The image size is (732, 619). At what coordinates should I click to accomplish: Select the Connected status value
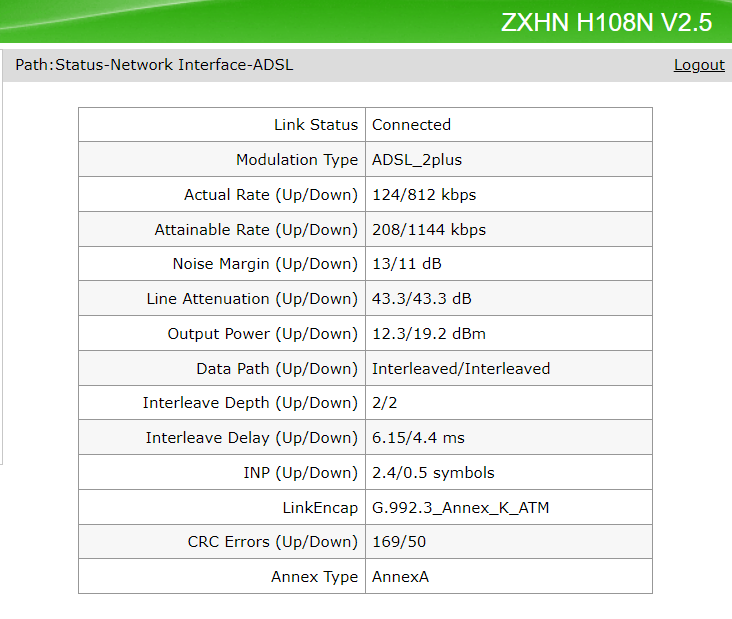tap(411, 125)
